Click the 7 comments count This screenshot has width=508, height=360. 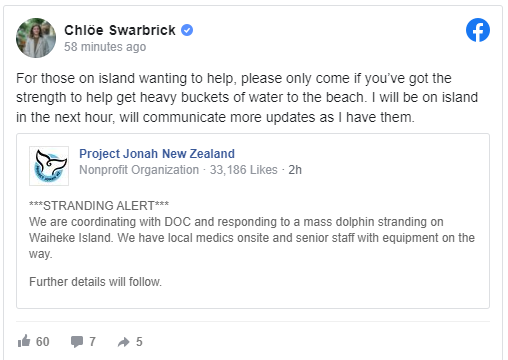tap(92, 342)
